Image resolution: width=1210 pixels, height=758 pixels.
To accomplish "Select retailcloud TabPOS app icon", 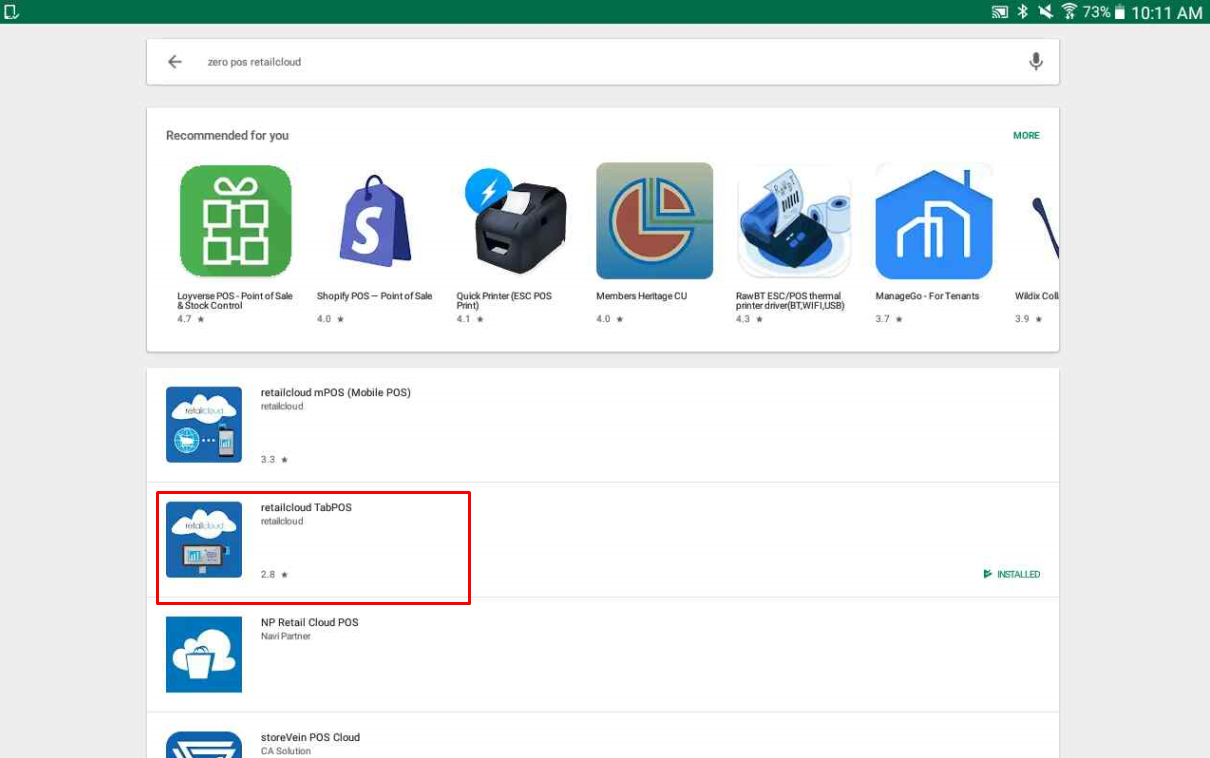I will 204,539.
